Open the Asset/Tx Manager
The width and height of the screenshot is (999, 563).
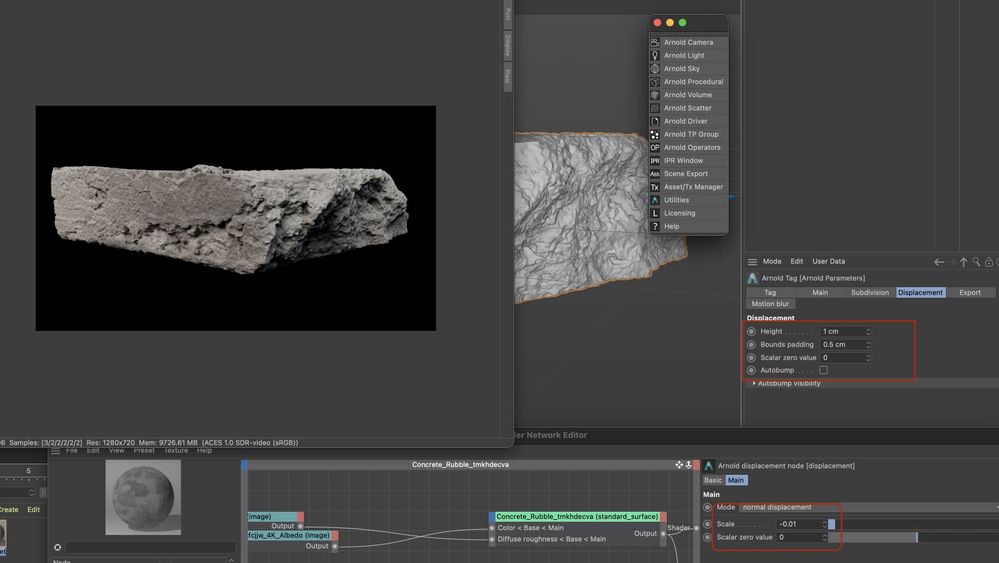(688, 187)
